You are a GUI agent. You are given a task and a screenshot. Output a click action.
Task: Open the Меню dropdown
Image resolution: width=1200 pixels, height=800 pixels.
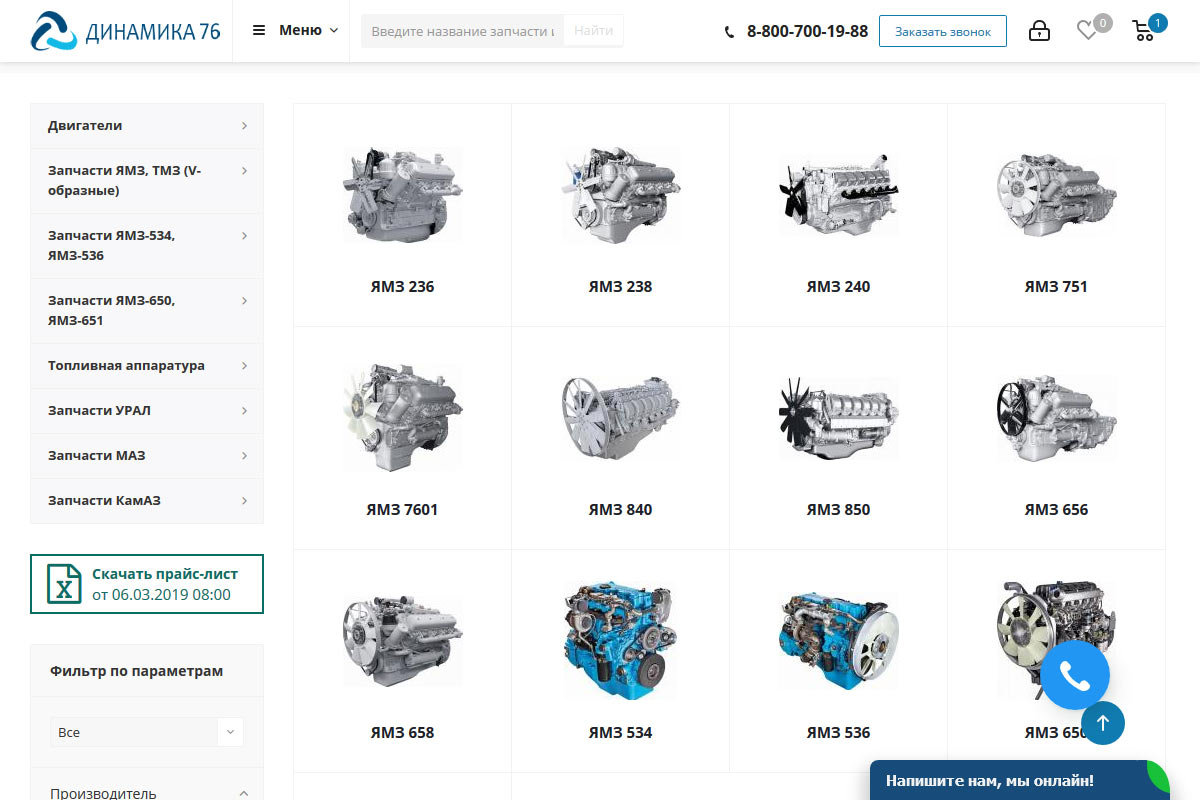point(295,30)
